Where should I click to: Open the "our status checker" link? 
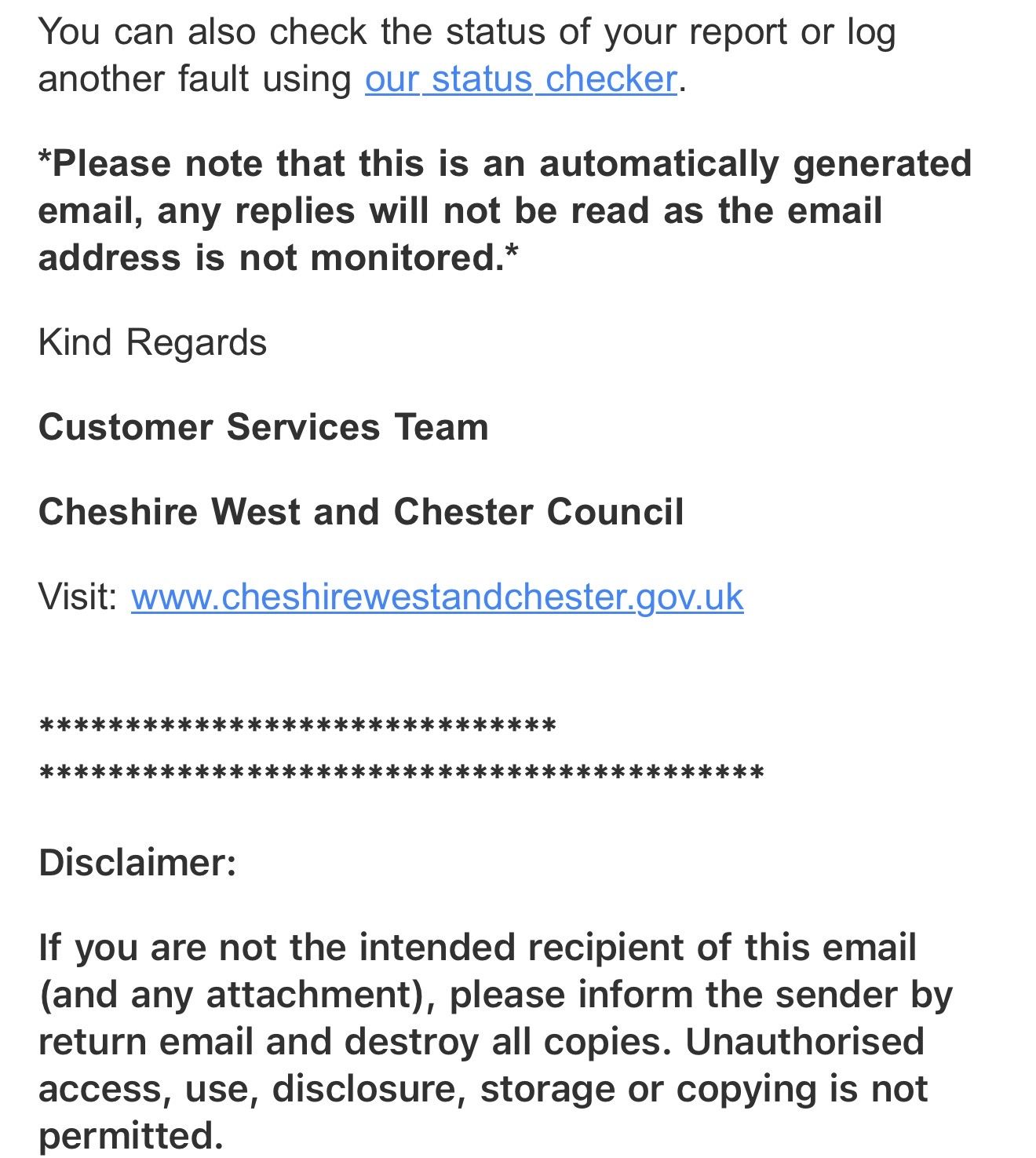click(x=520, y=79)
